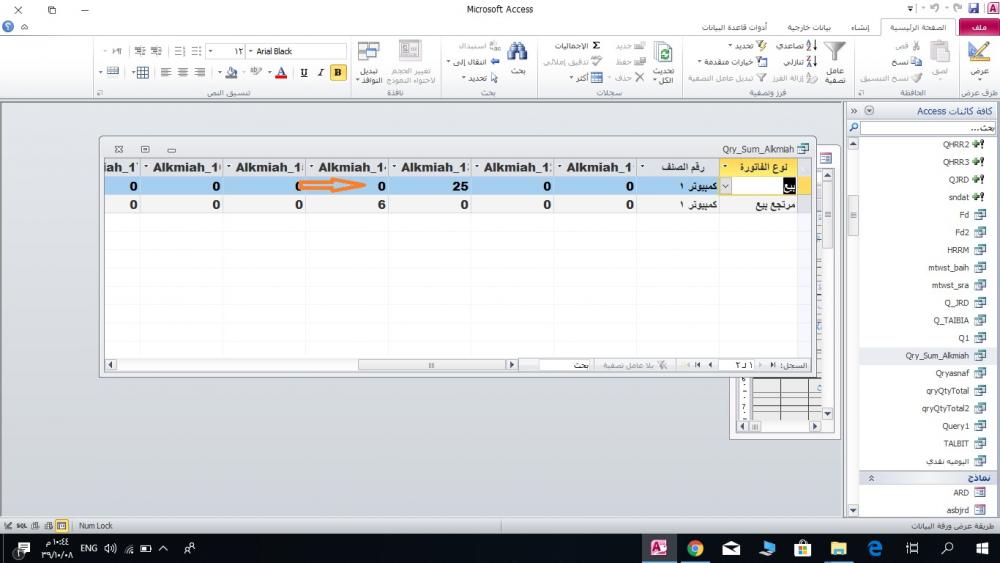
Task: Click the Refresh All icon (تحديث الكل)
Action: click(x=663, y=53)
